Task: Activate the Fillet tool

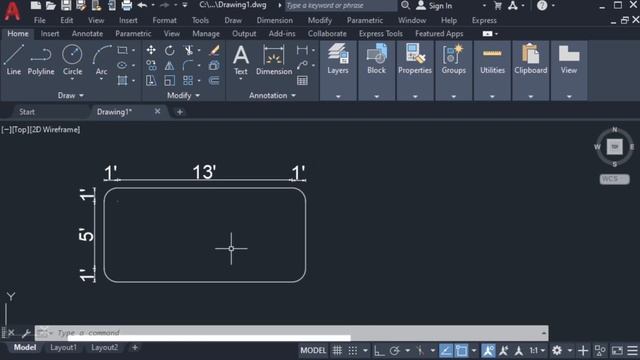Action: tap(188, 65)
